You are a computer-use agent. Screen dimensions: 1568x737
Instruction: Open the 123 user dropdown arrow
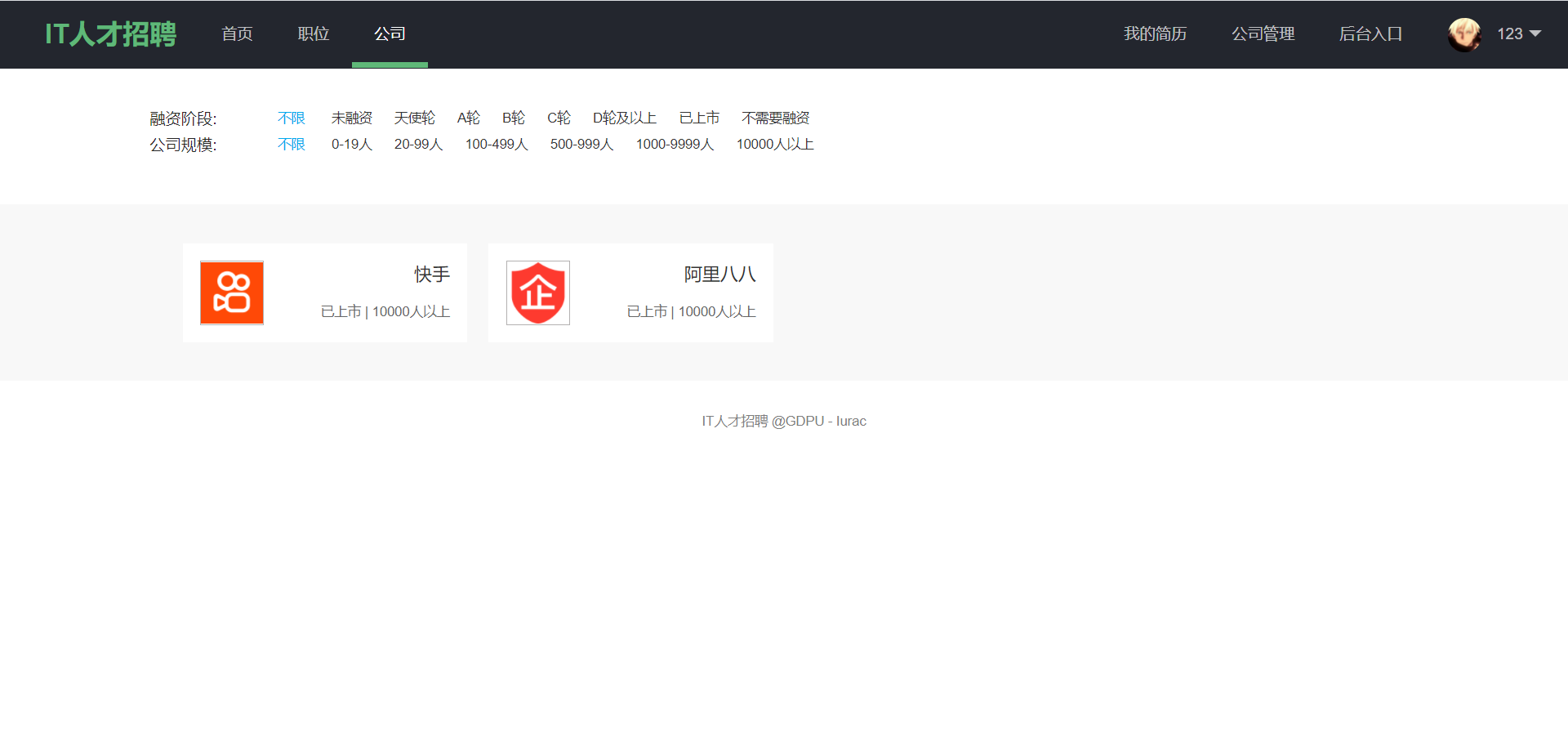coord(1535,33)
